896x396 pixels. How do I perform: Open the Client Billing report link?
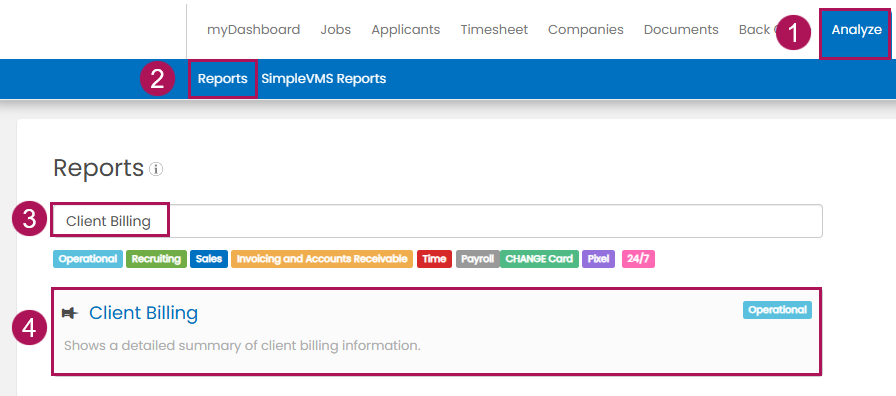click(143, 313)
